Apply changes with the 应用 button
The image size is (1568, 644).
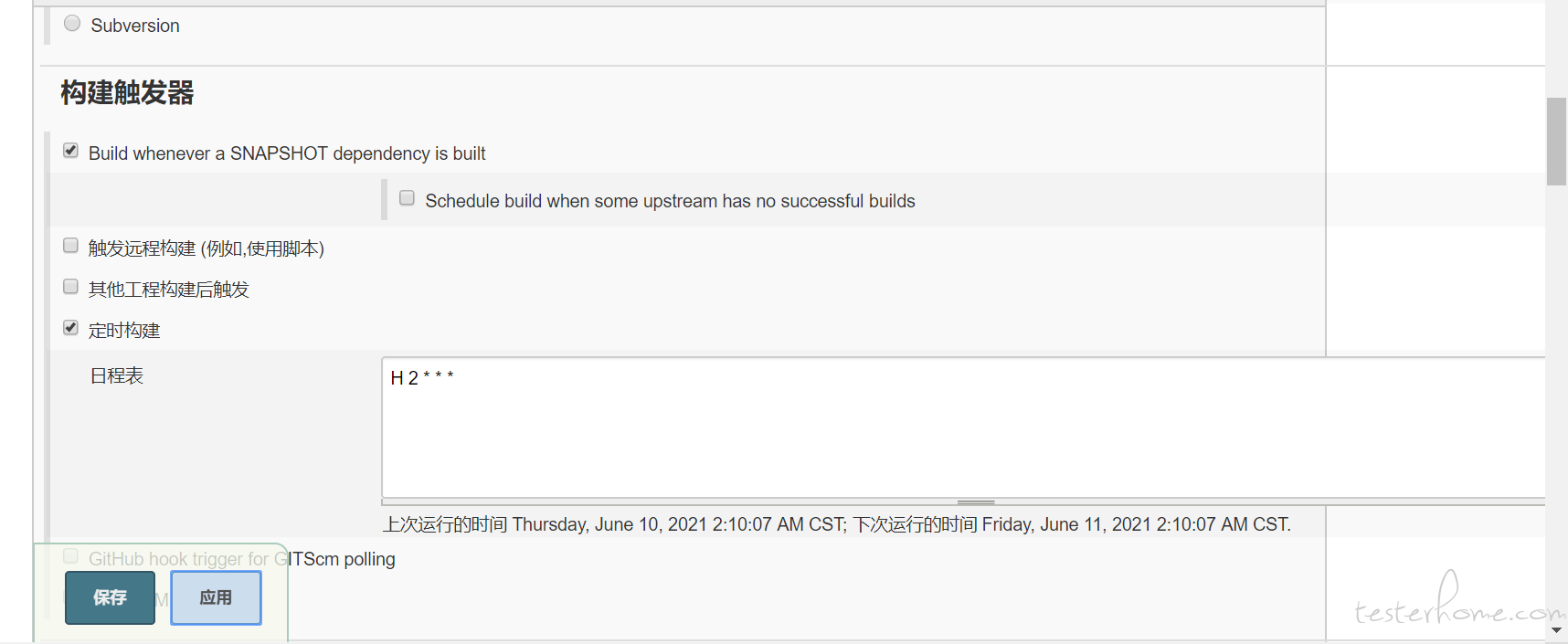click(x=216, y=597)
